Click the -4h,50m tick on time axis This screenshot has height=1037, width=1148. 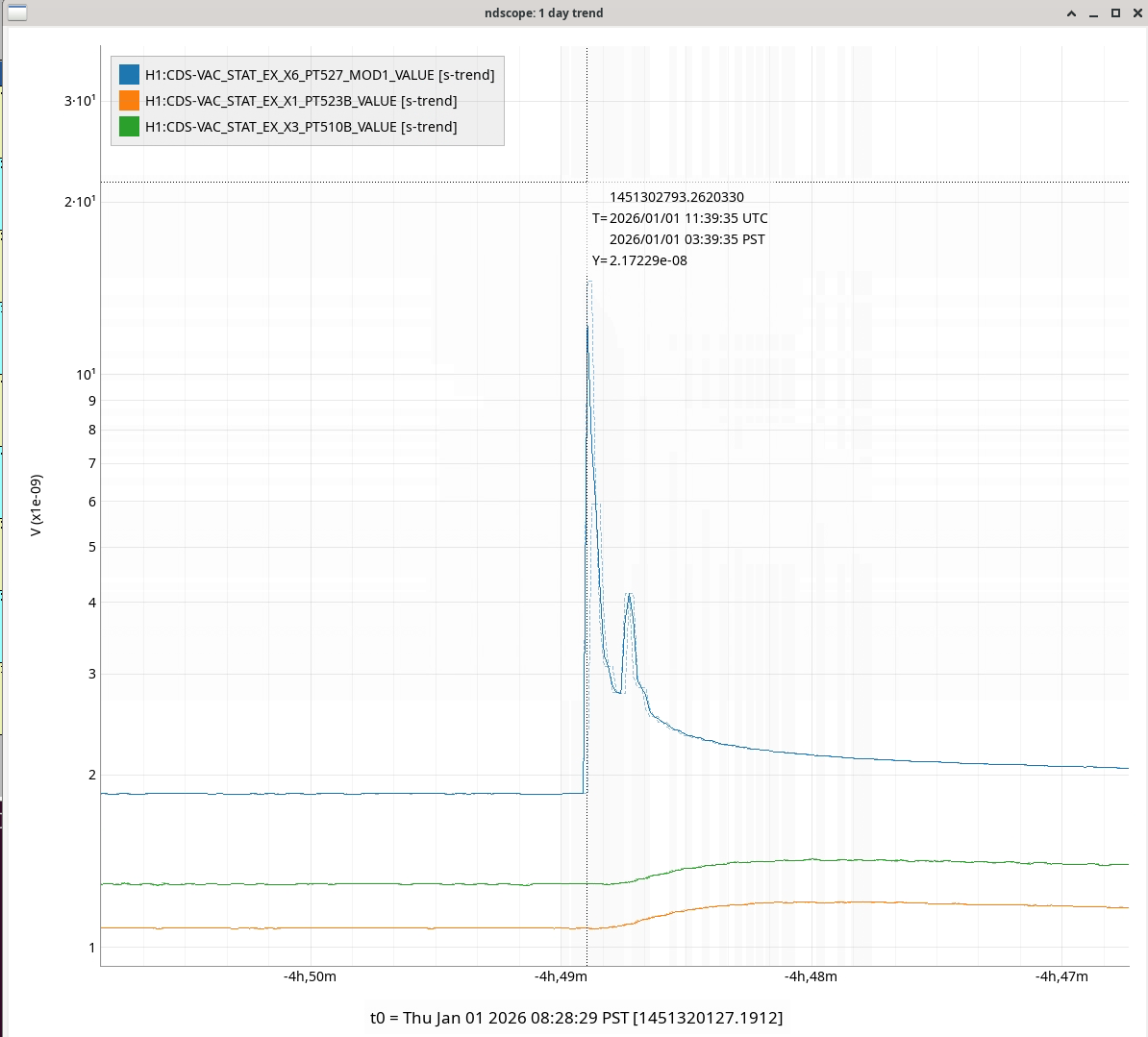[310, 976]
